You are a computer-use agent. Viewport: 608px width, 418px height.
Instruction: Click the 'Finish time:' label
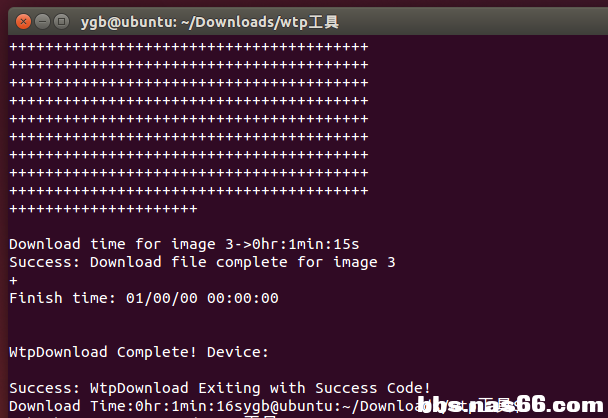pyautogui.click(x=62, y=298)
